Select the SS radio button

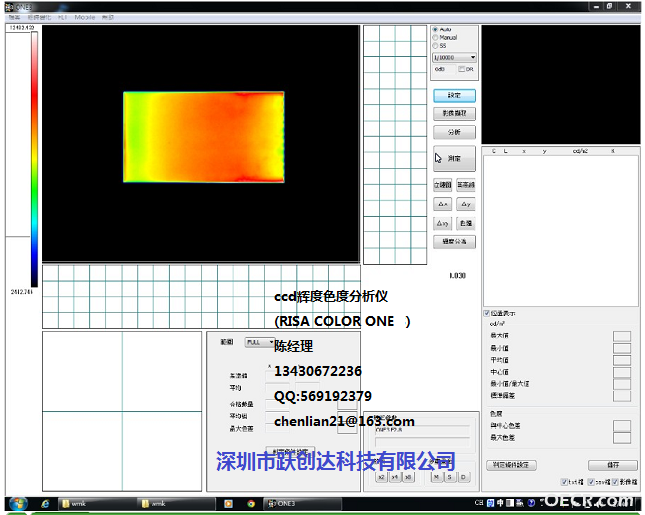pyautogui.click(x=435, y=46)
